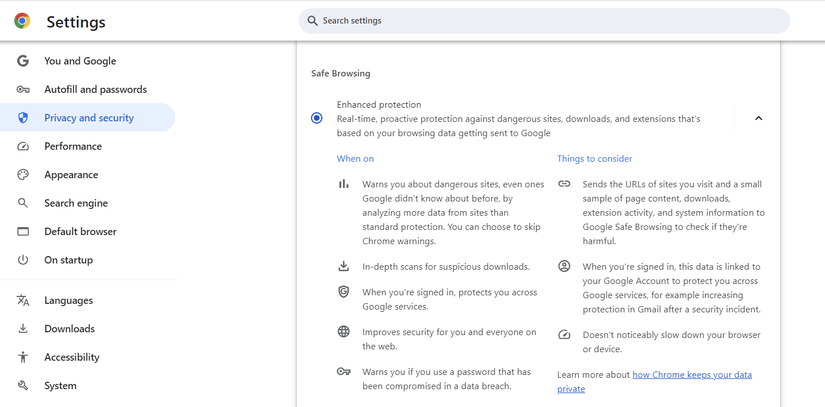Click the Performance speedometer icon
Viewport: 825px width, 407px height.
23,146
